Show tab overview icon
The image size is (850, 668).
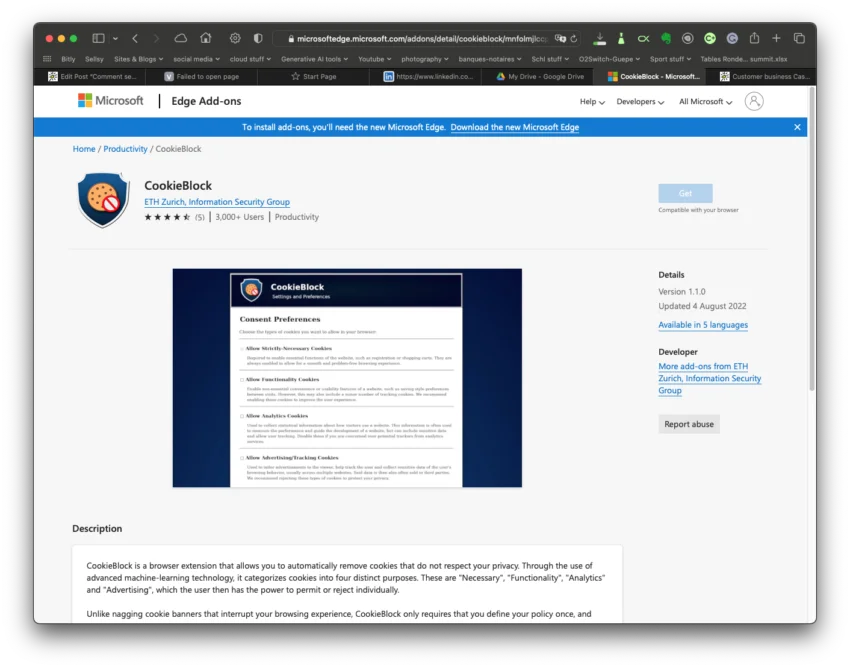(x=799, y=38)
